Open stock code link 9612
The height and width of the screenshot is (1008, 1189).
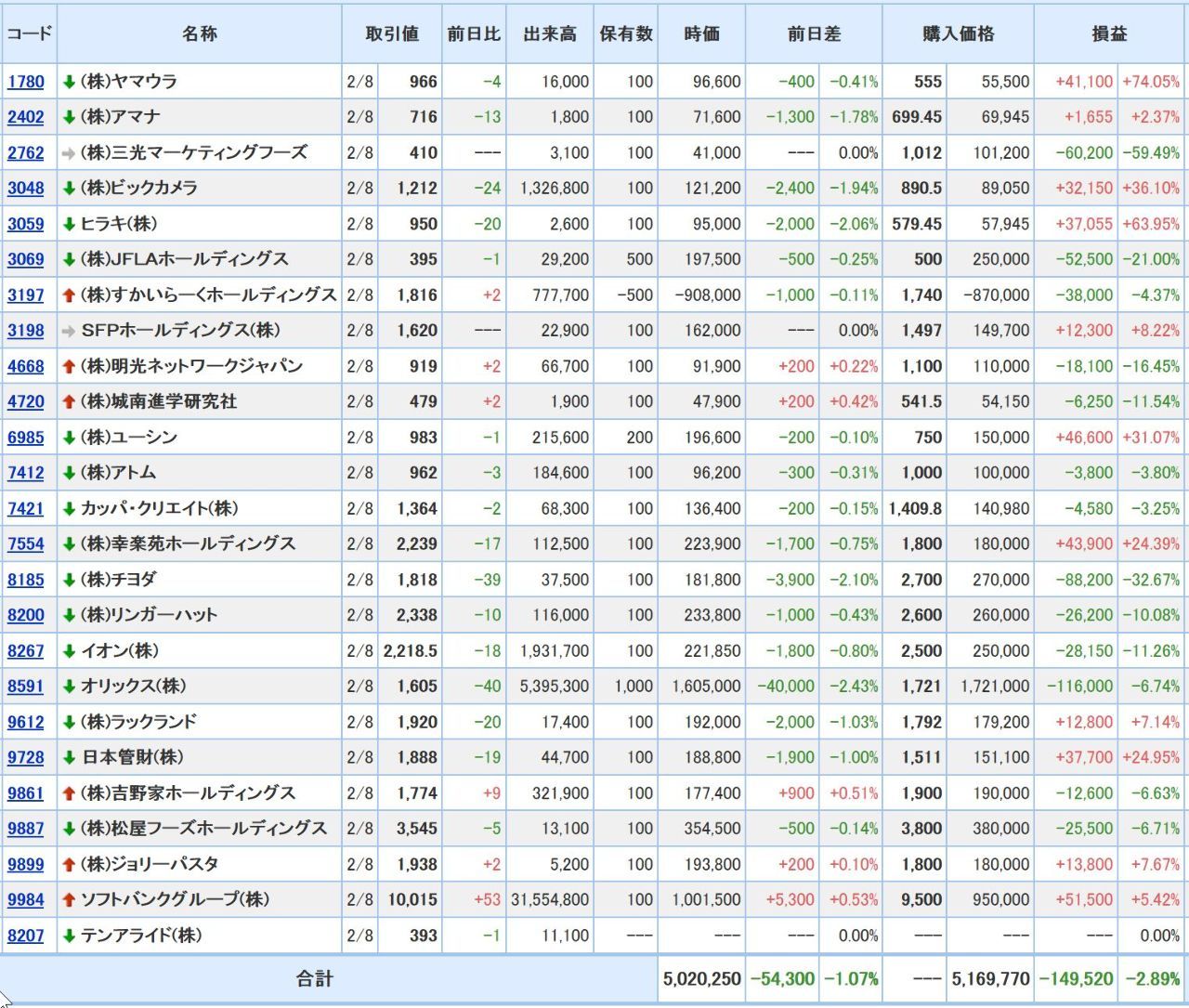point(26,722)
